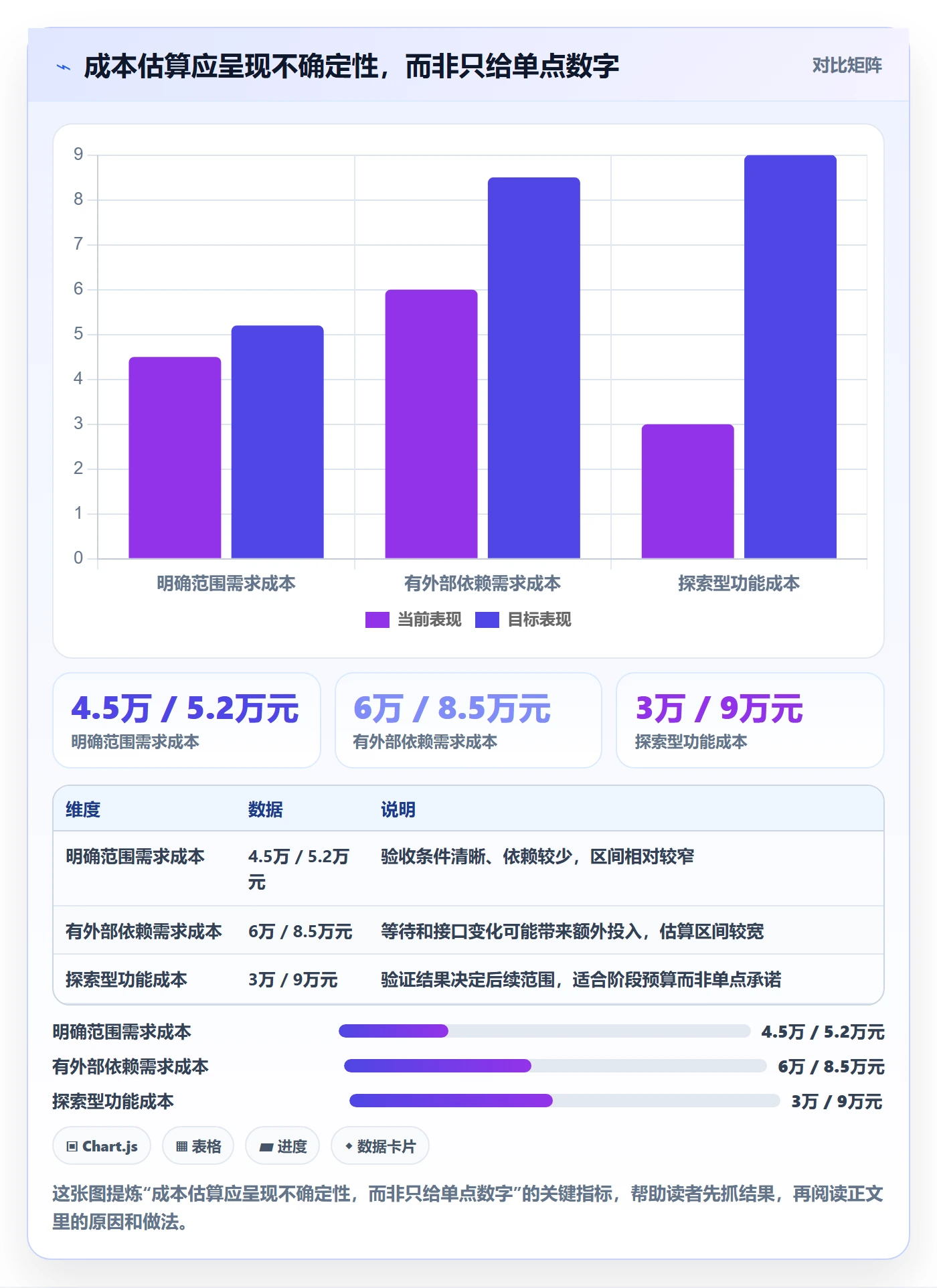Click the bar icon in 进度 chip

(266, 1147)
